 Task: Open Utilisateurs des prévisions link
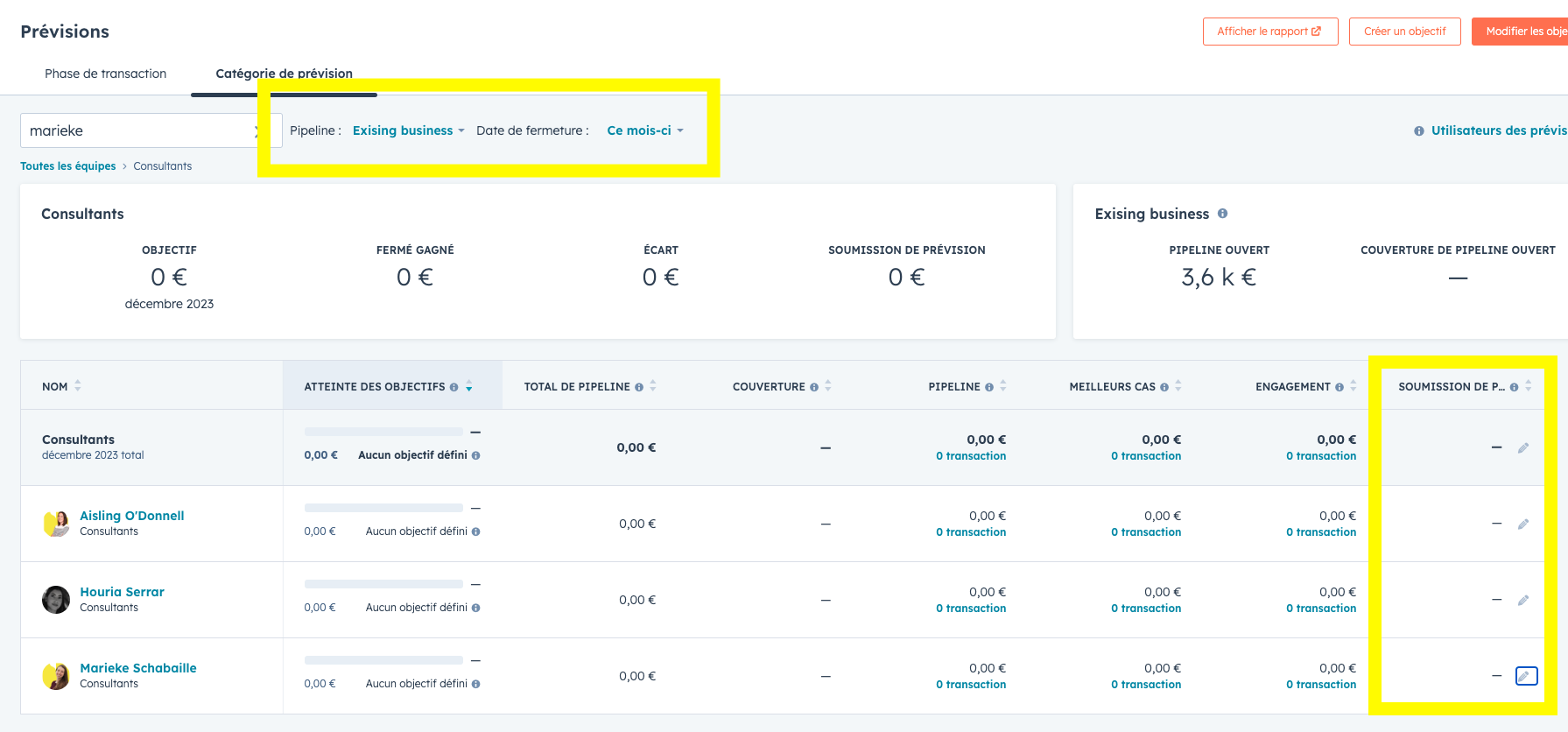click(x=1499, y=130)
